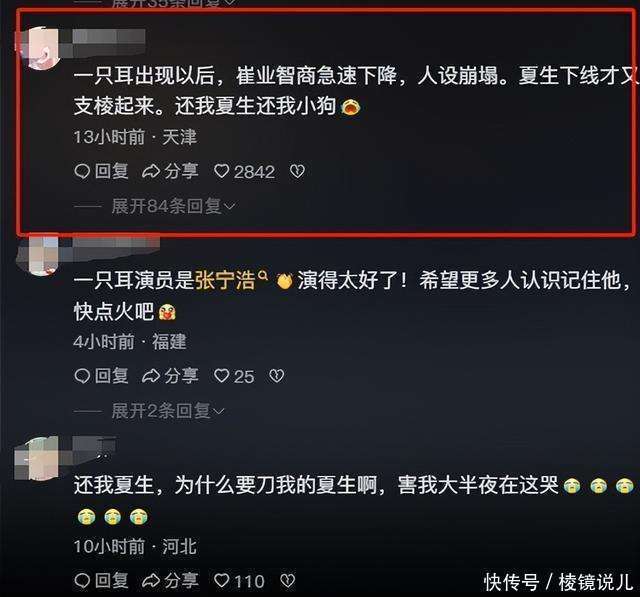Screen dimensions: 640x597
Task: Dislike the 福建 comment with broken heart
Action: click(277, 376)
